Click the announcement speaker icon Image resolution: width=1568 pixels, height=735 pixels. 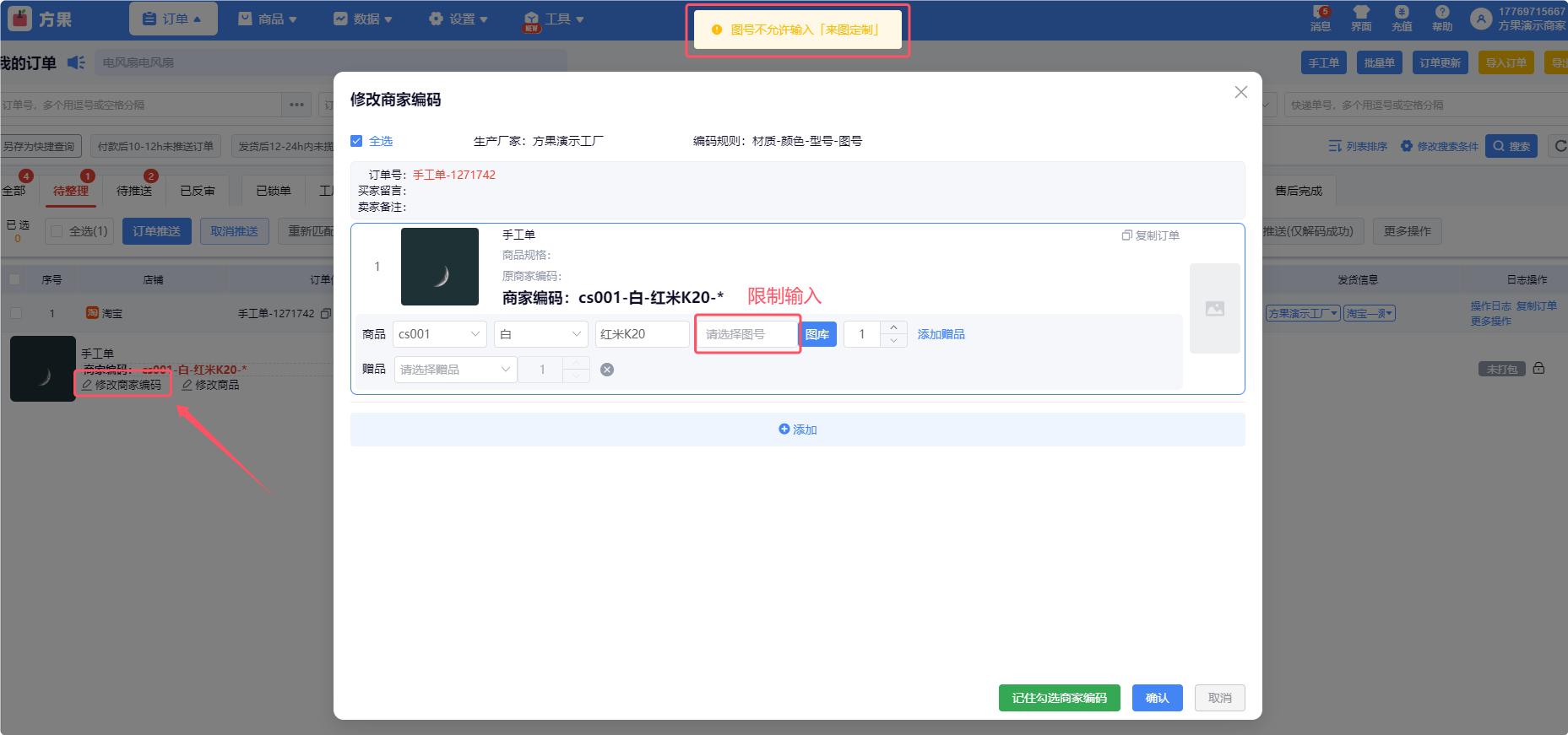76,62
